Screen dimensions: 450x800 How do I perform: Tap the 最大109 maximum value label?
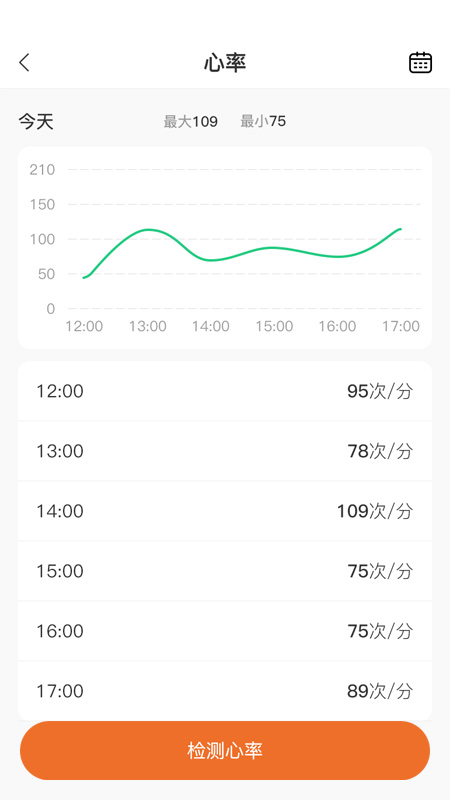pos(190,121)
